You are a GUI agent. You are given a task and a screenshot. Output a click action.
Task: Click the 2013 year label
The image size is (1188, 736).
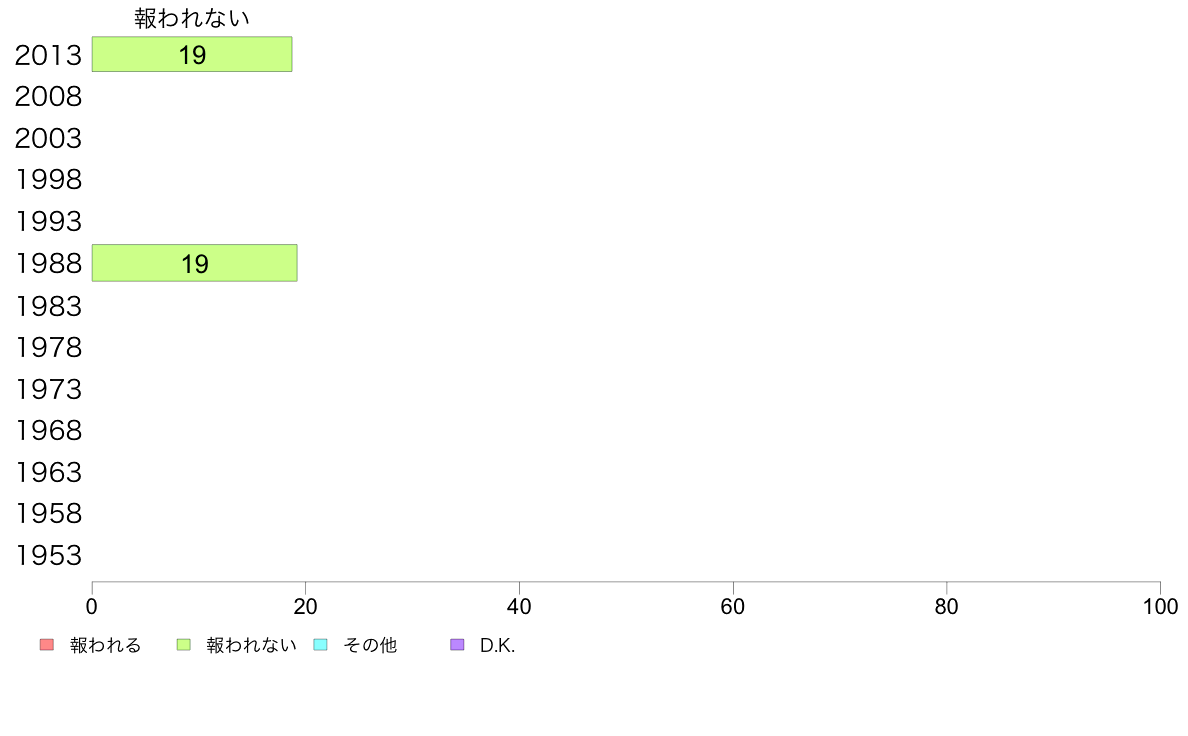[48, 55]
